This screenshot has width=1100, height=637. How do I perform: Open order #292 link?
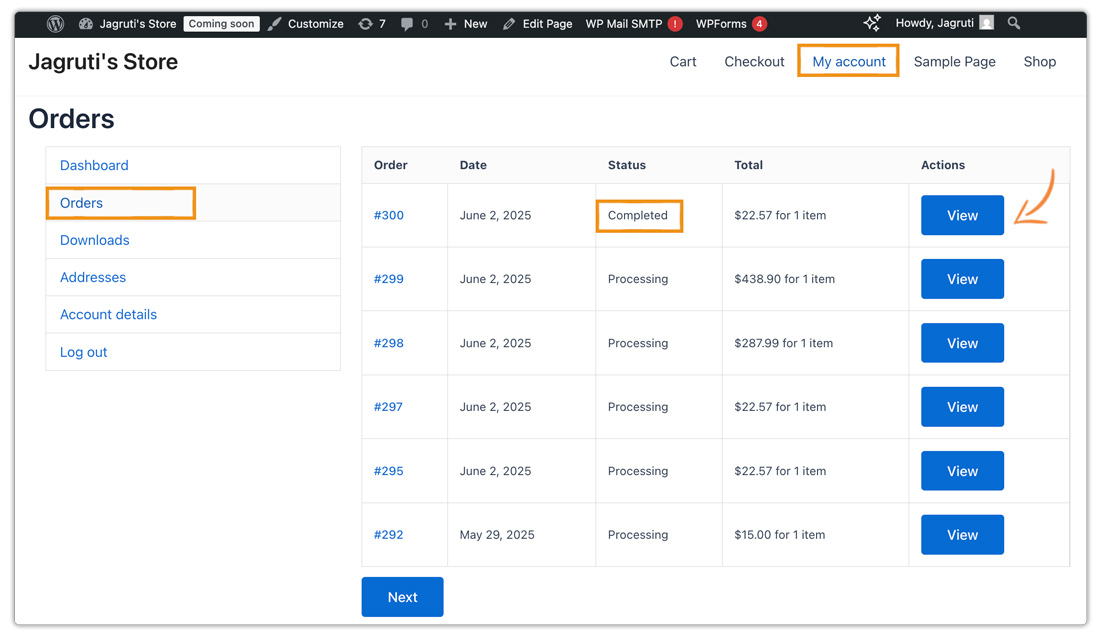click(389, 535)
